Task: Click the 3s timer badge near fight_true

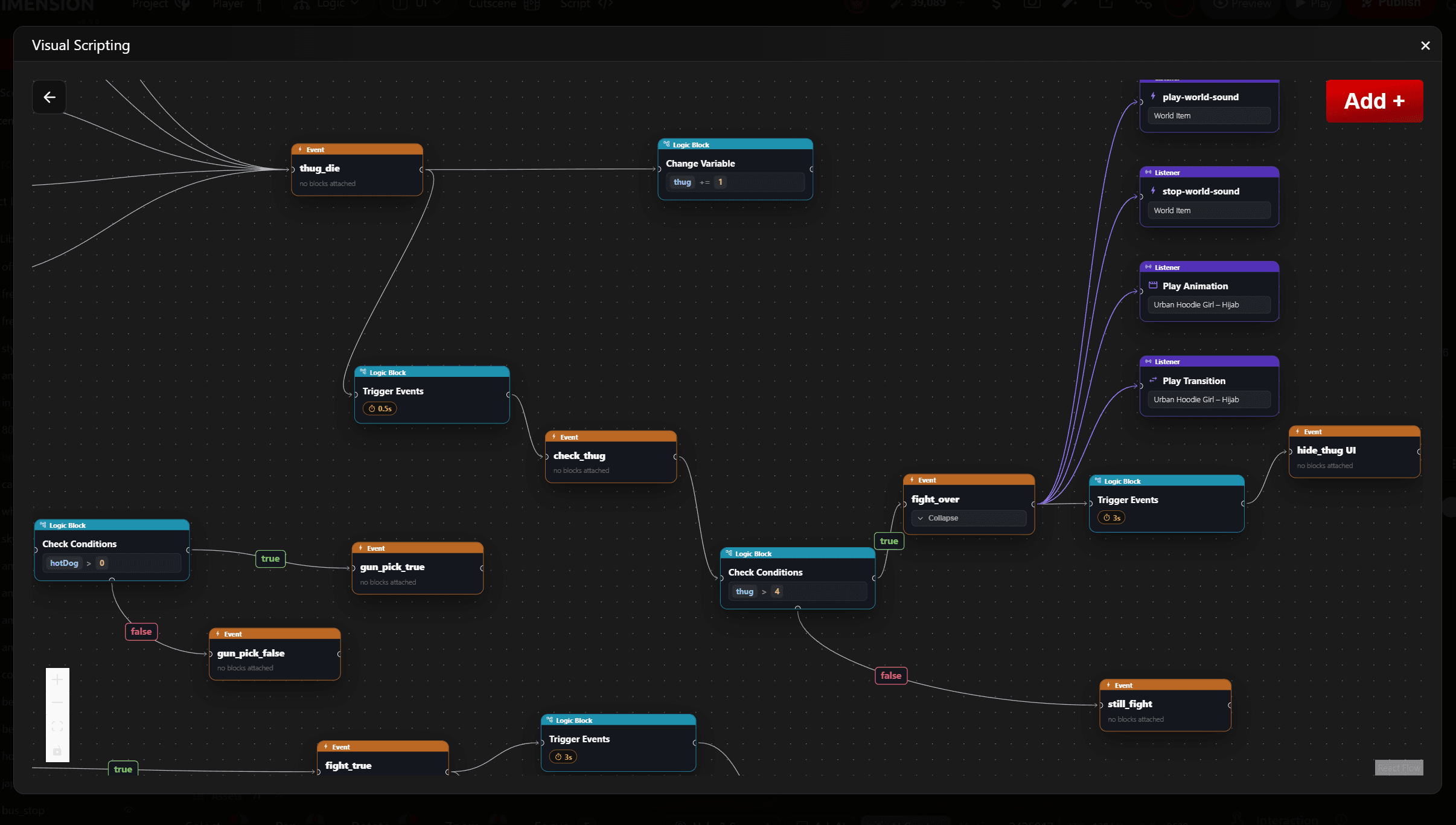Action: click(563, 757)
